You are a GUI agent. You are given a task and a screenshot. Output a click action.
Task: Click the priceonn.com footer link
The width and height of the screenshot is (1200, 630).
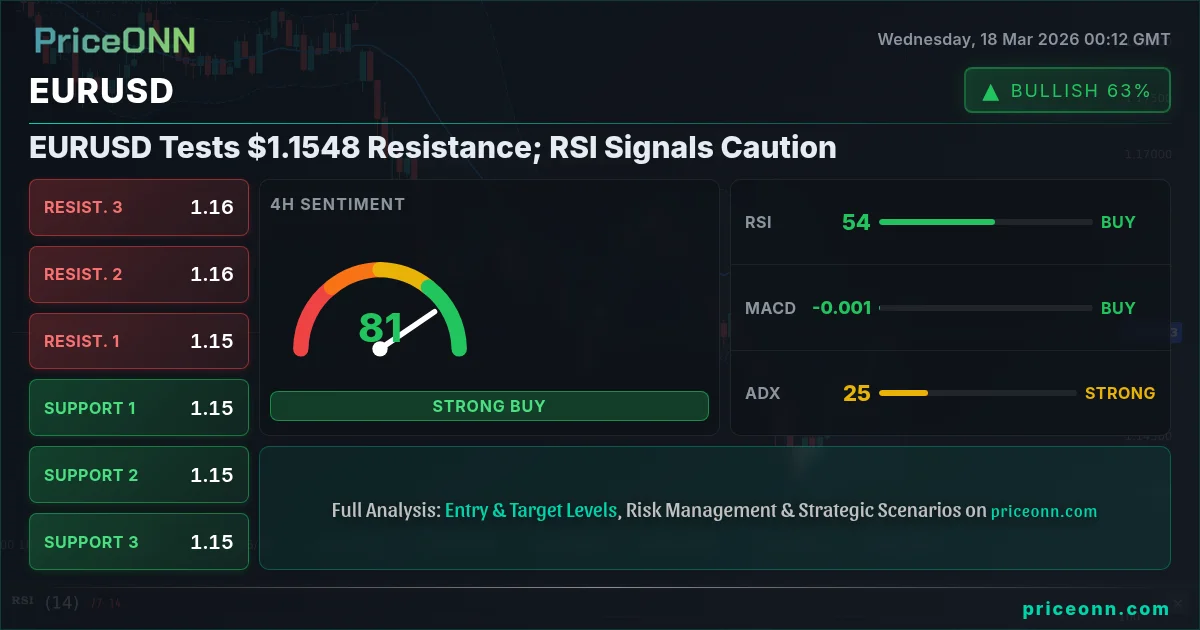[x=1095, y=609]
